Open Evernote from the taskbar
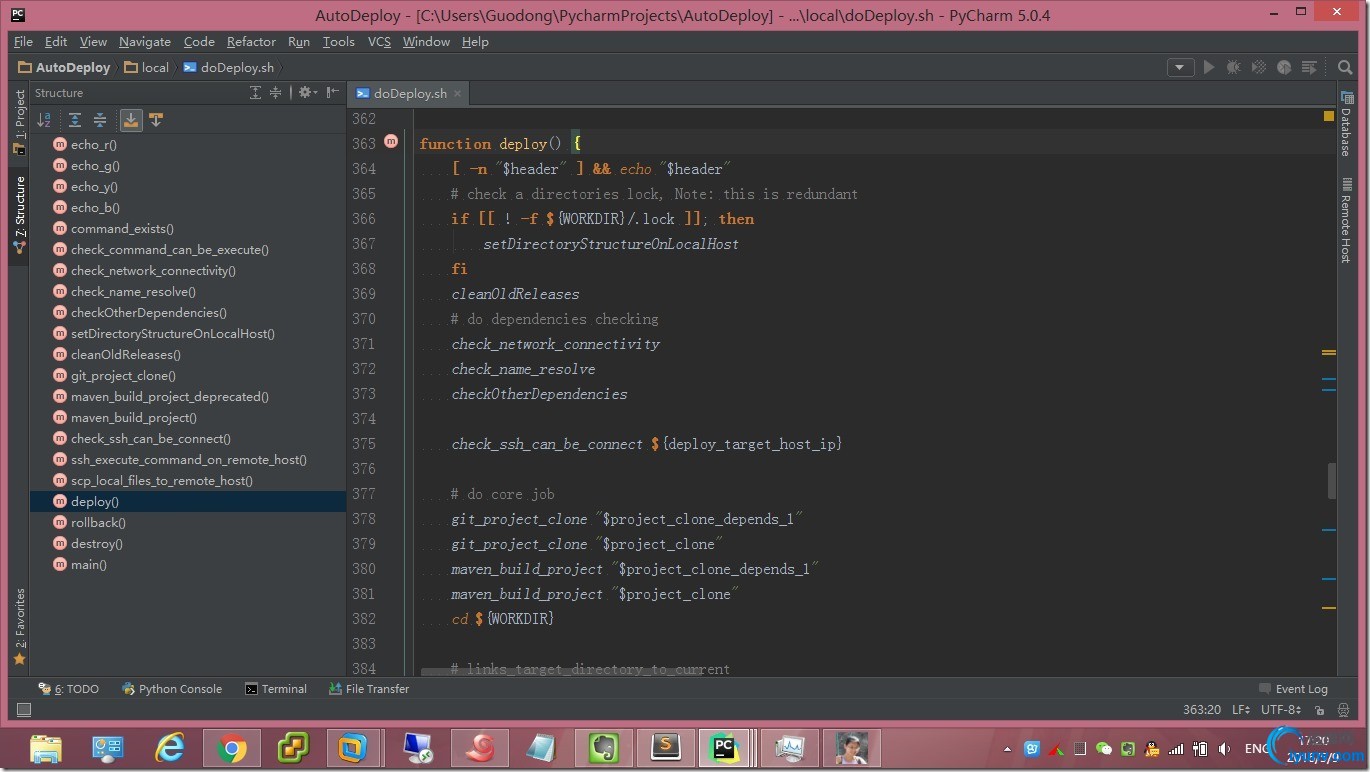This screenshot has height=772, width=1370. [603, 748]
